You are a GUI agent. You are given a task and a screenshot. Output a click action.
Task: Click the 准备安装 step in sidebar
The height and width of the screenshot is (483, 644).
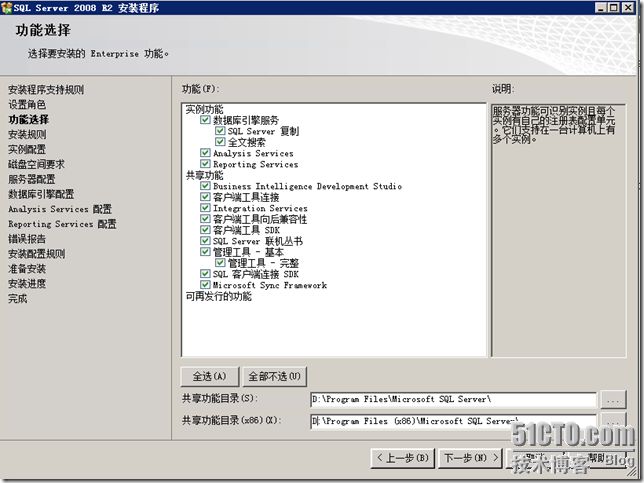click(x=27, y=269)
